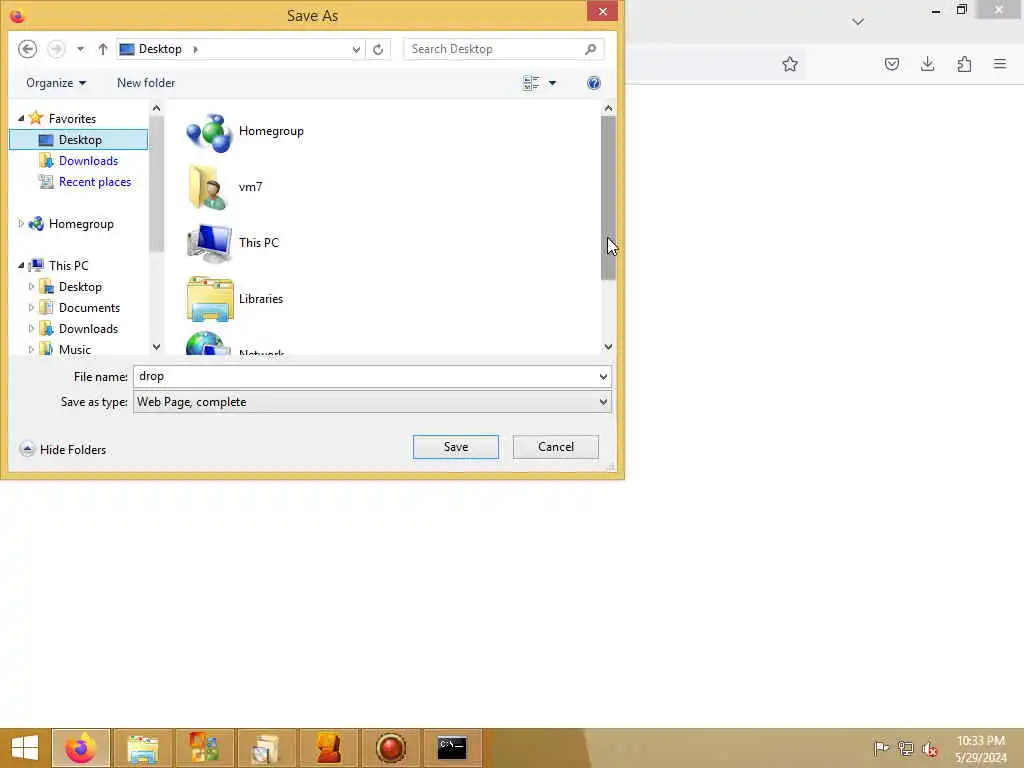
Task: Expand the Homegroup tree node
Action: point(21,223)
